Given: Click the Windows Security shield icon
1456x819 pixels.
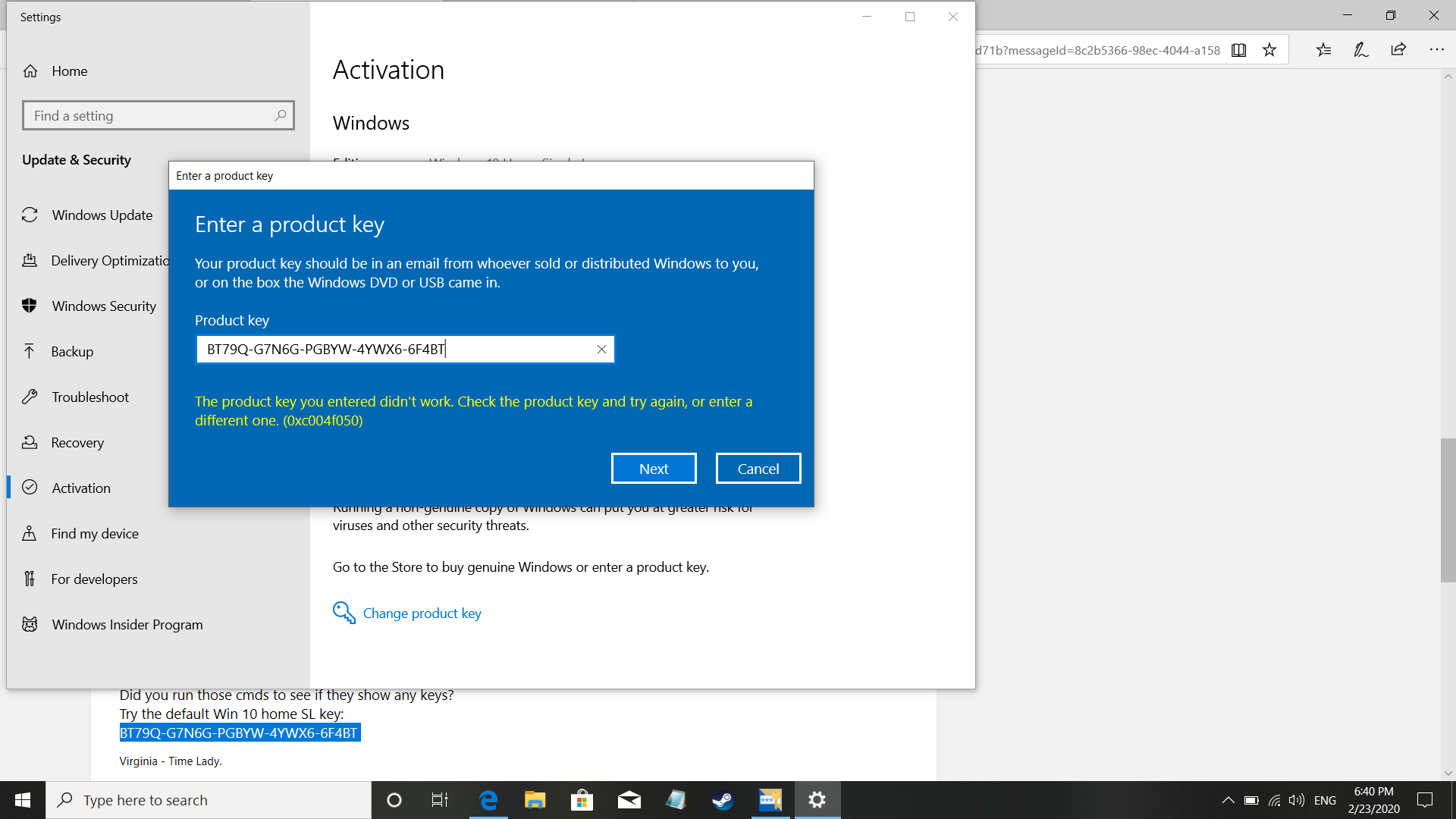Looking at the screenshot, I should click(30, 306).
